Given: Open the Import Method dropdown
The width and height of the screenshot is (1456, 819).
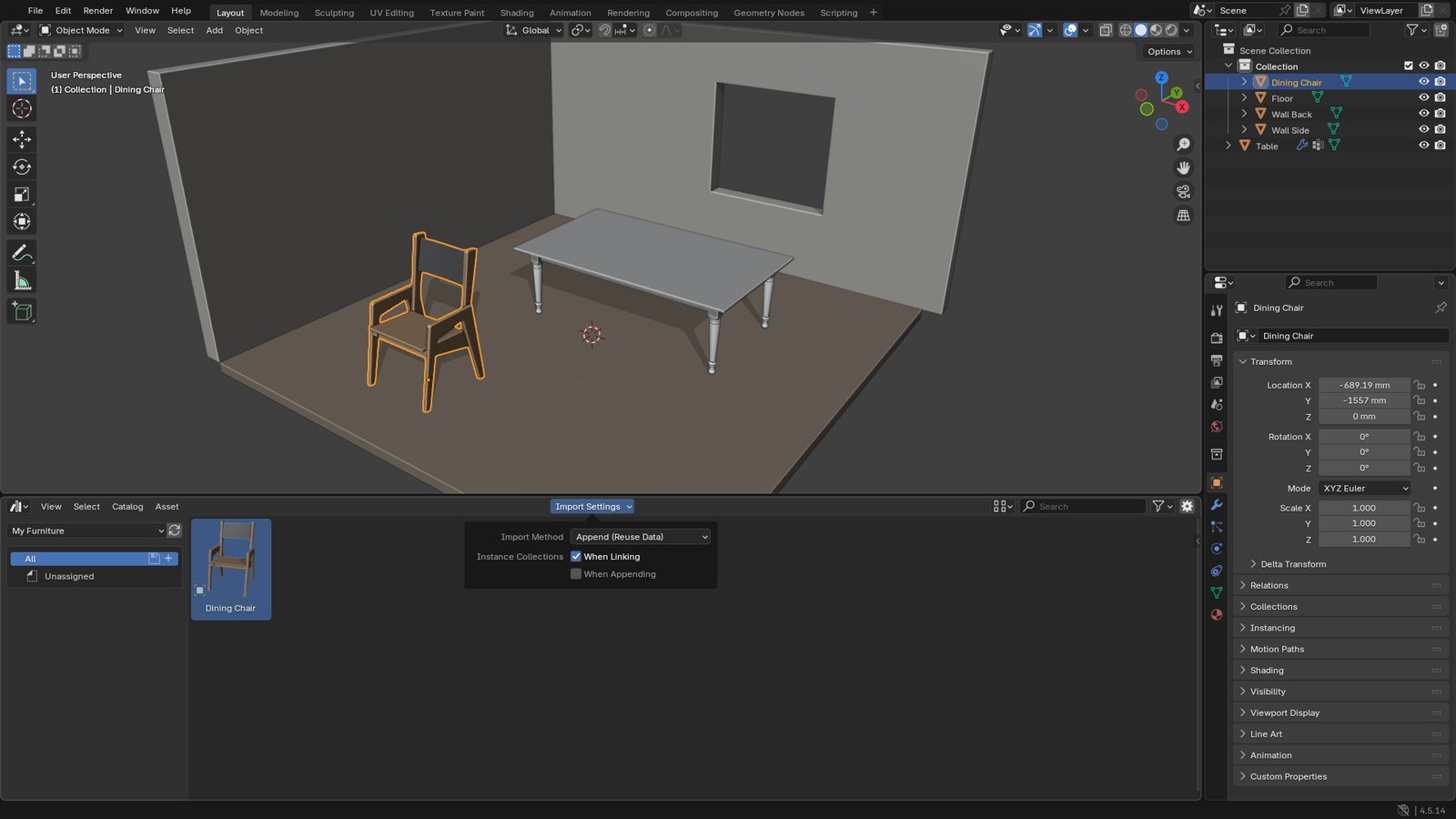Looking at the screenshot, I should point(641,537).
